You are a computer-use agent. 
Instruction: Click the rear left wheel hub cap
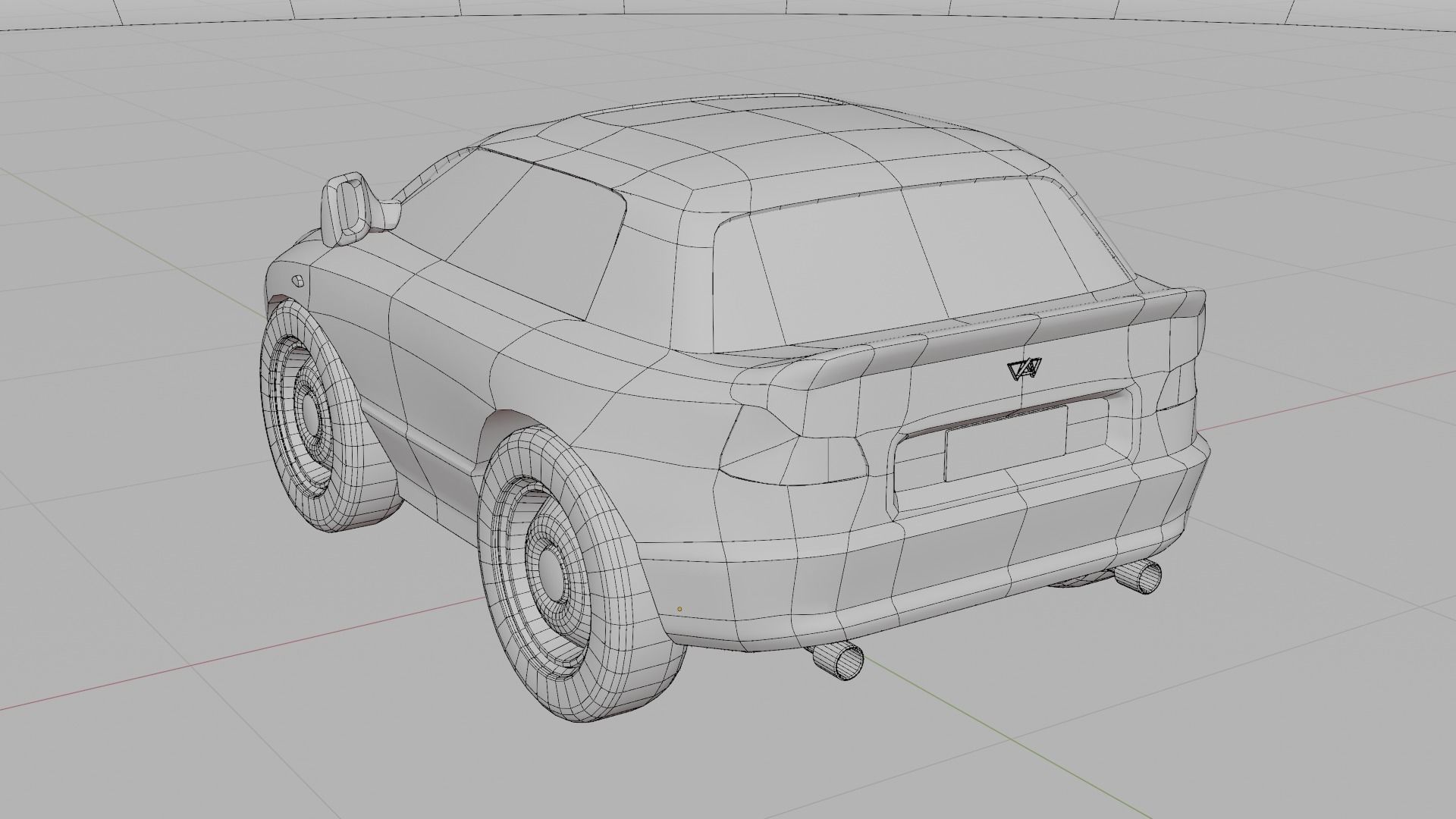click(x=554, y=573)
